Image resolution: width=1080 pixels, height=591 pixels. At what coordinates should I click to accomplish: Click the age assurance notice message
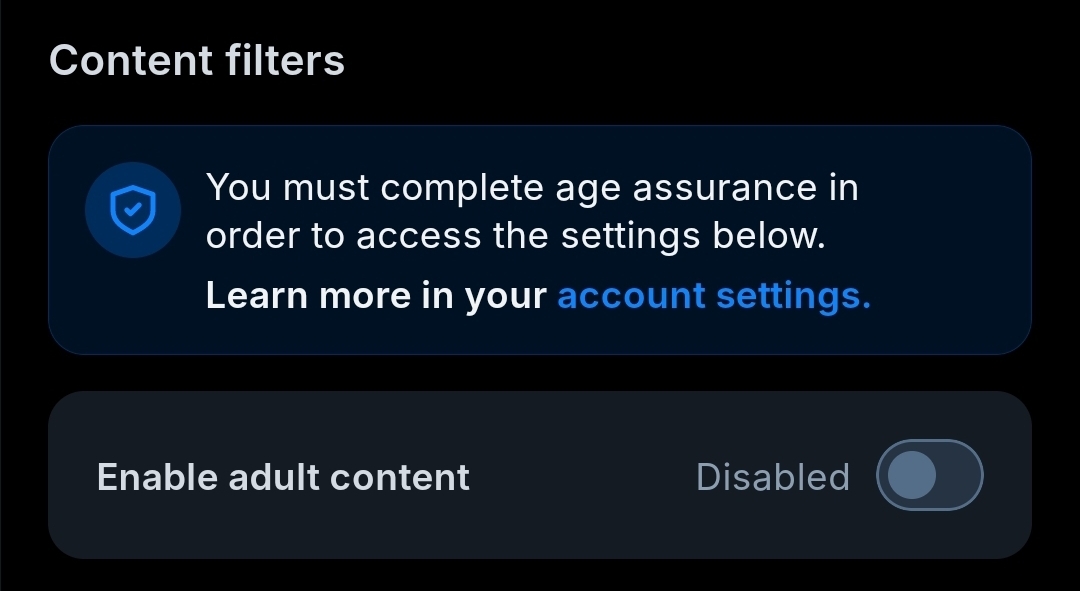point(532,212)
